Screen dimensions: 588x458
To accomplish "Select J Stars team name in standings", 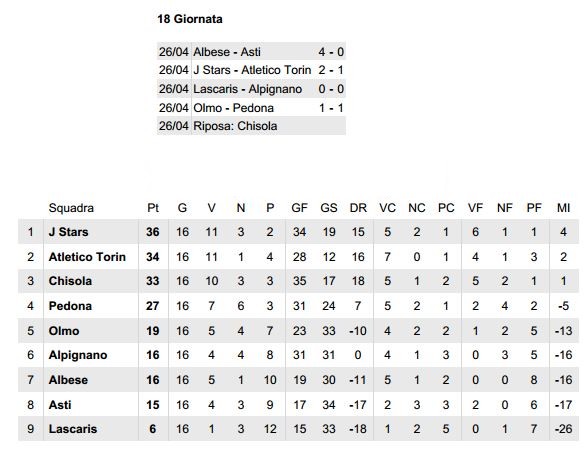I will (68, 232).
